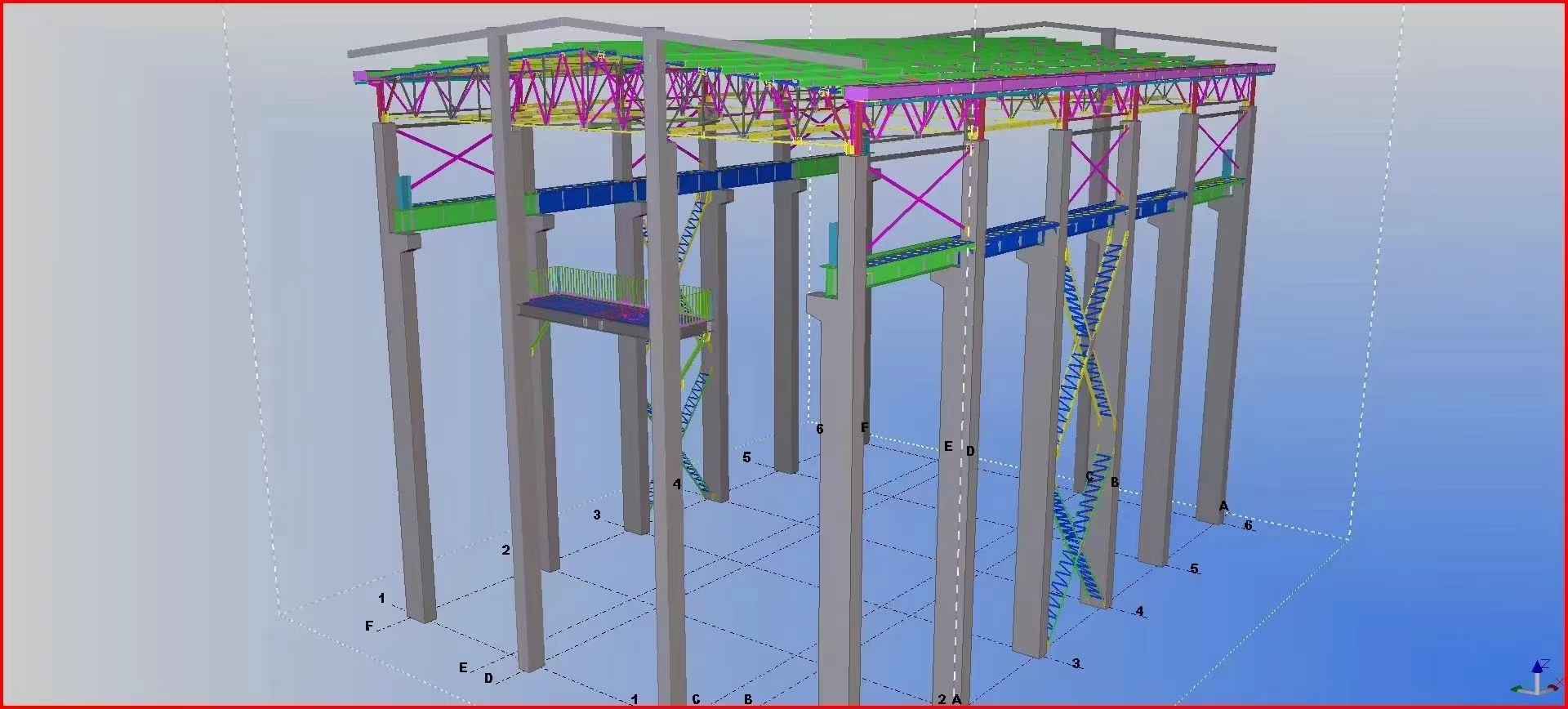This screenshot has height=709, width=1568.
Task: Click grid label 6 beside label F
Action: click(820, 429)
